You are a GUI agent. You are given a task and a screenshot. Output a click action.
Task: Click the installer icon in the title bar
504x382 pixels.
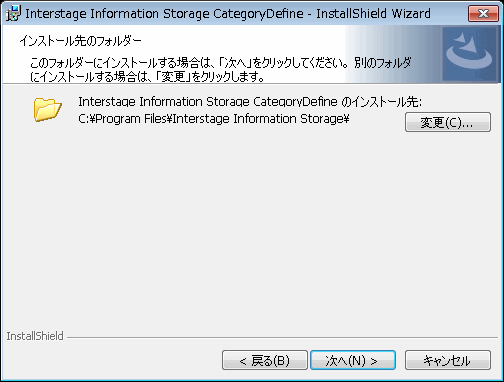coord(14,13)
